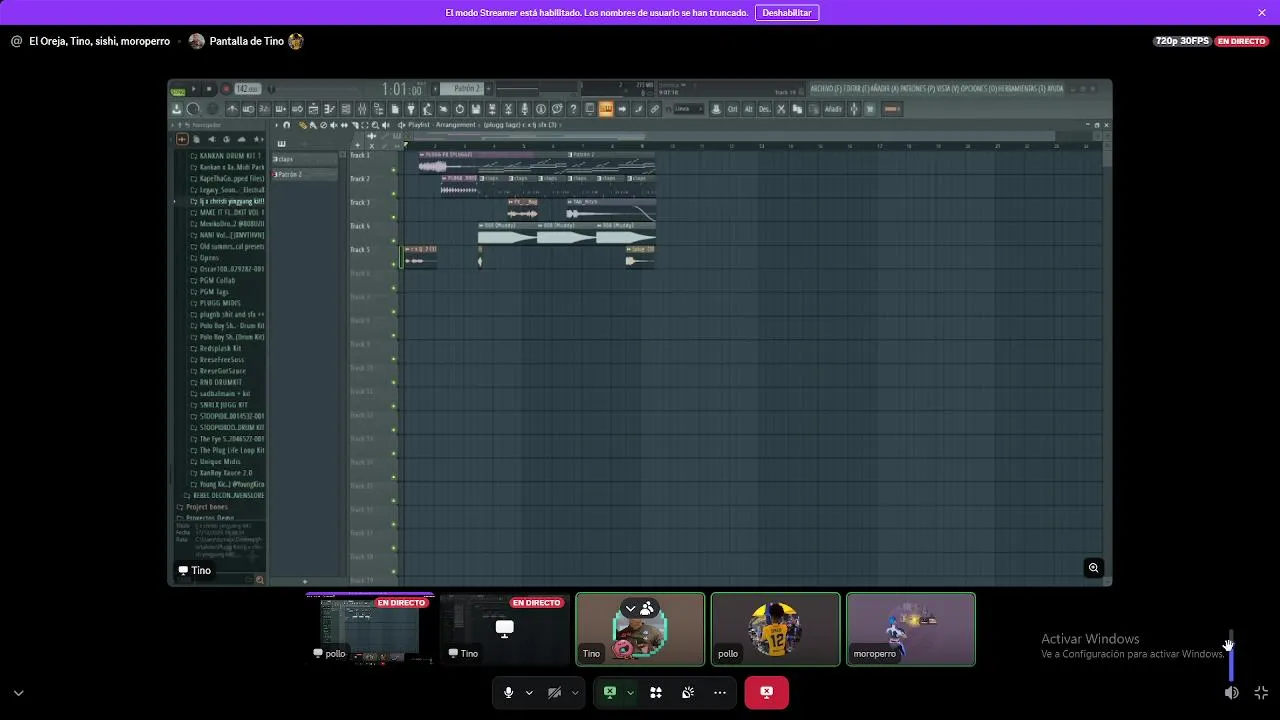
Task: Open PGM Collab browser folder
Action: (216, 280)
